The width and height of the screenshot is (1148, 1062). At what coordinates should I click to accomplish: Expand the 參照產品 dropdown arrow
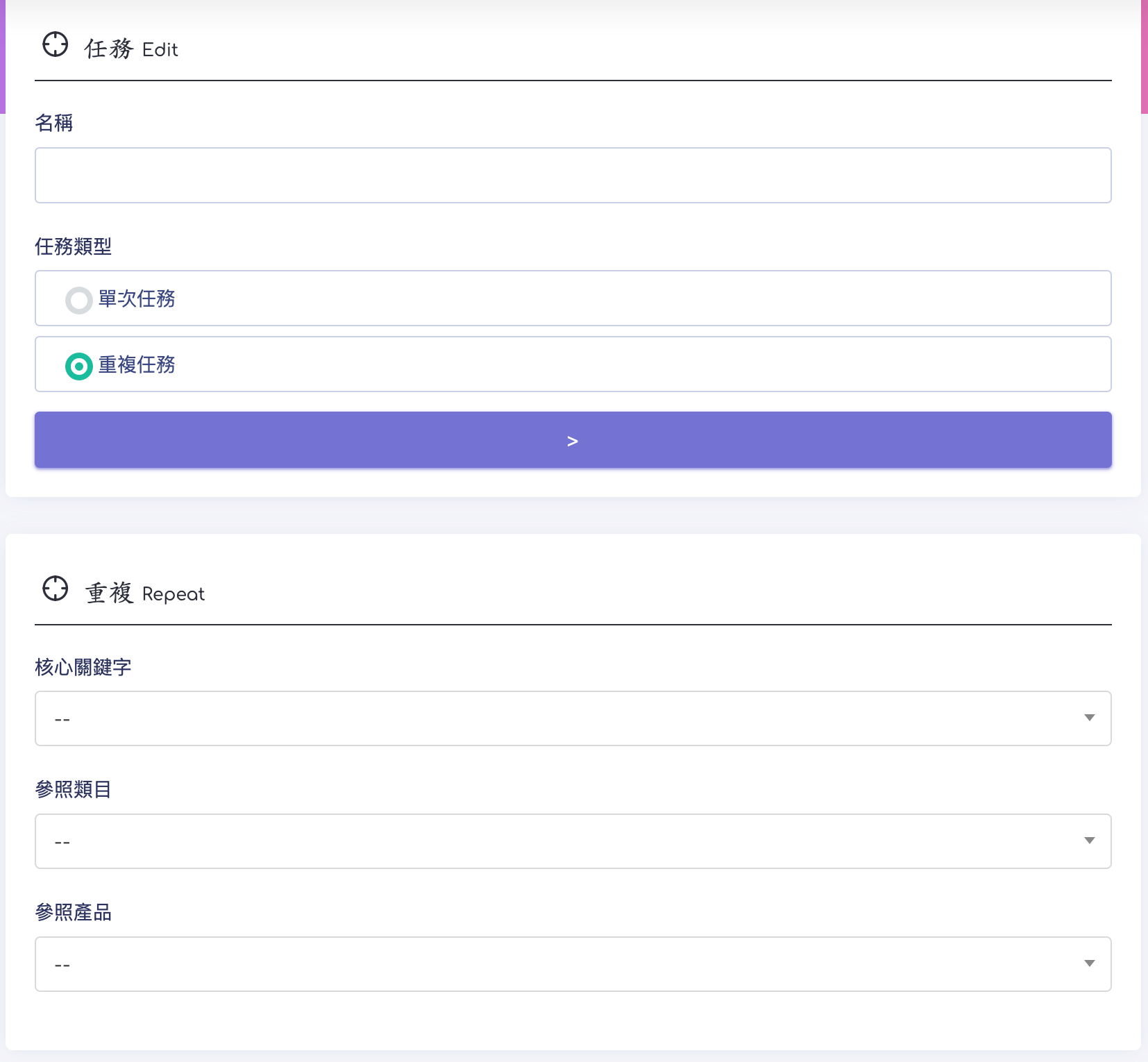tap(1089, 963)
